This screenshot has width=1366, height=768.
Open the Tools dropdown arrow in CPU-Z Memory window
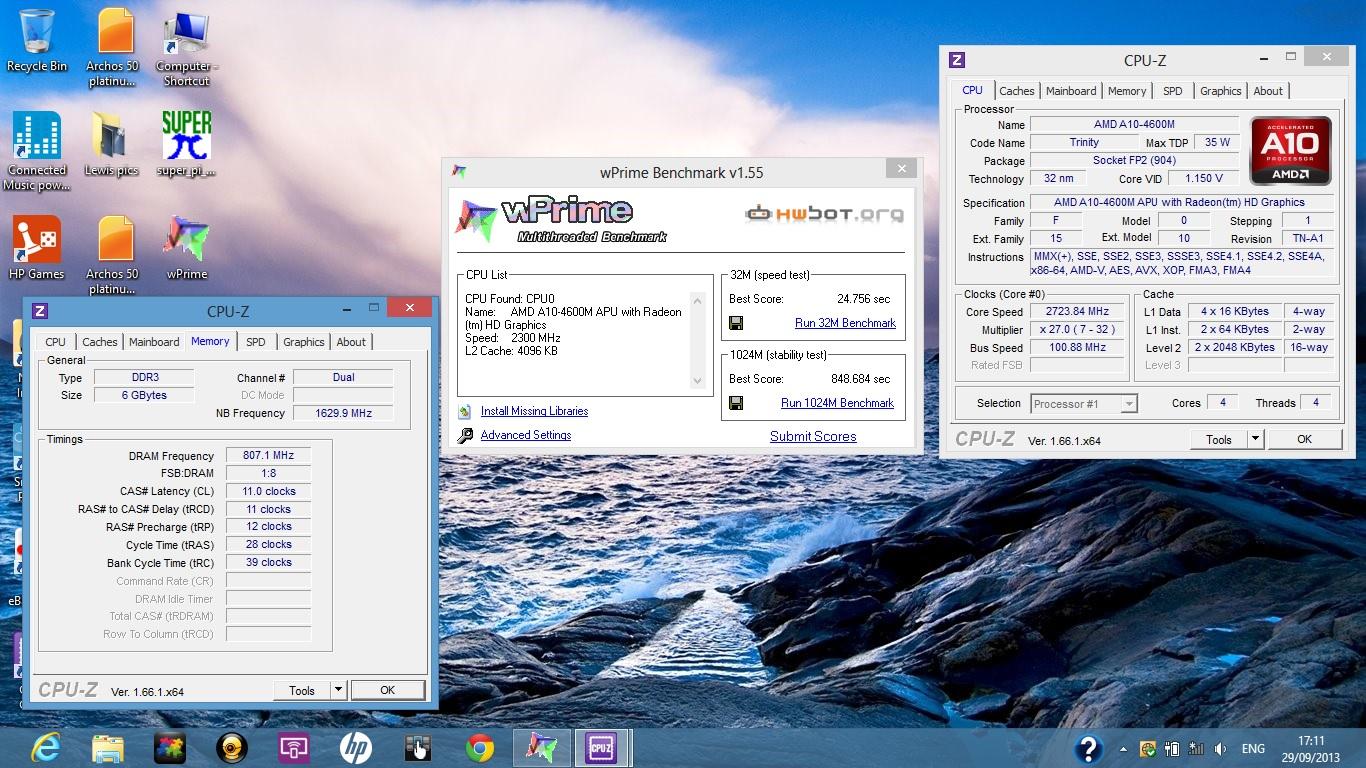[x=338, y=690]
